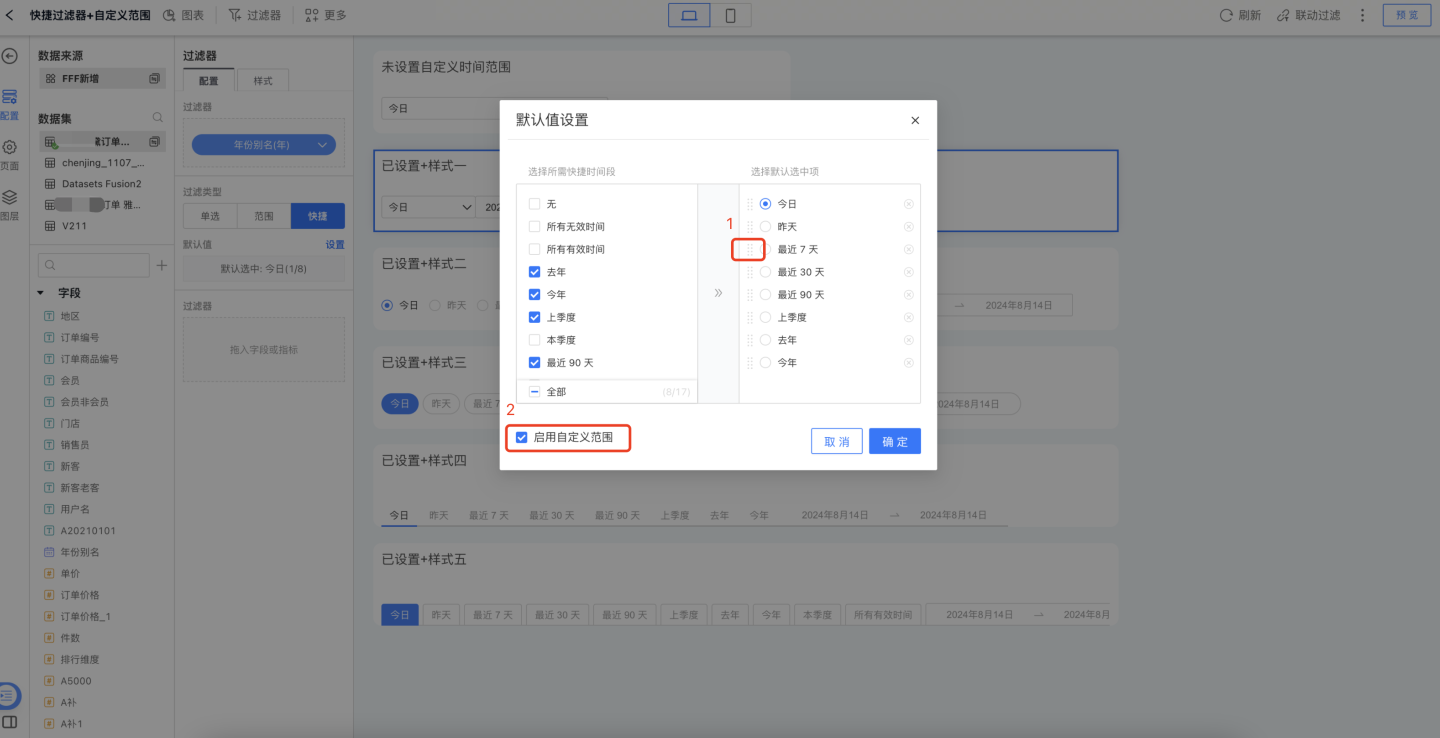Switch to the 样式 tab

[x=262, y=81]
